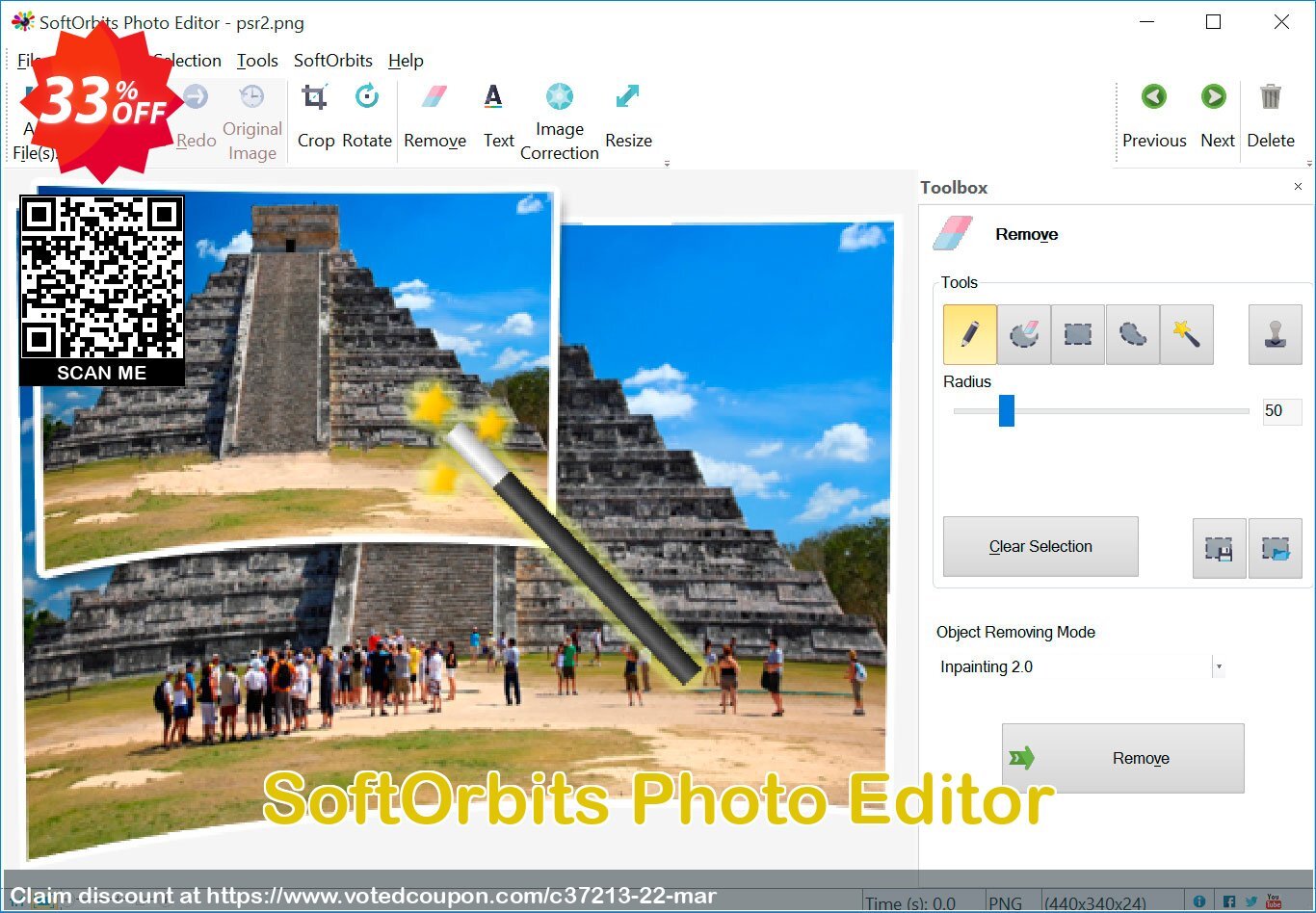
Task: Click the Radius slider handle
Action: [1006, 410]
